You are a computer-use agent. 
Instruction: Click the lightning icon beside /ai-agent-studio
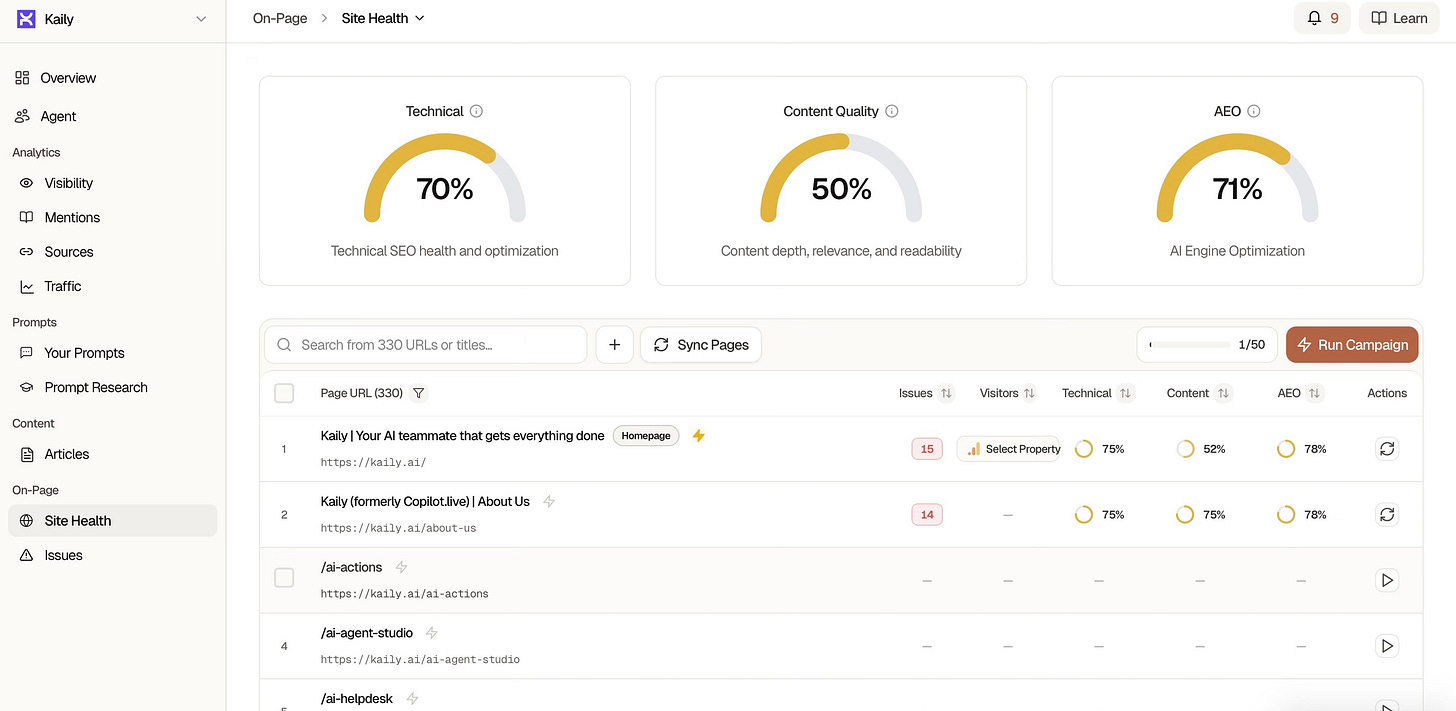(432, 633)
